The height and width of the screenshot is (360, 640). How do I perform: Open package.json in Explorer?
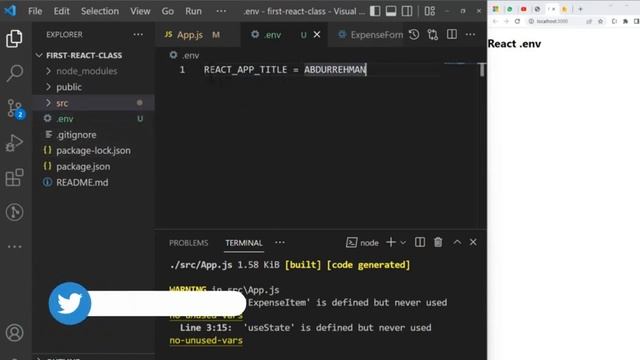click(x=93, y=167)
